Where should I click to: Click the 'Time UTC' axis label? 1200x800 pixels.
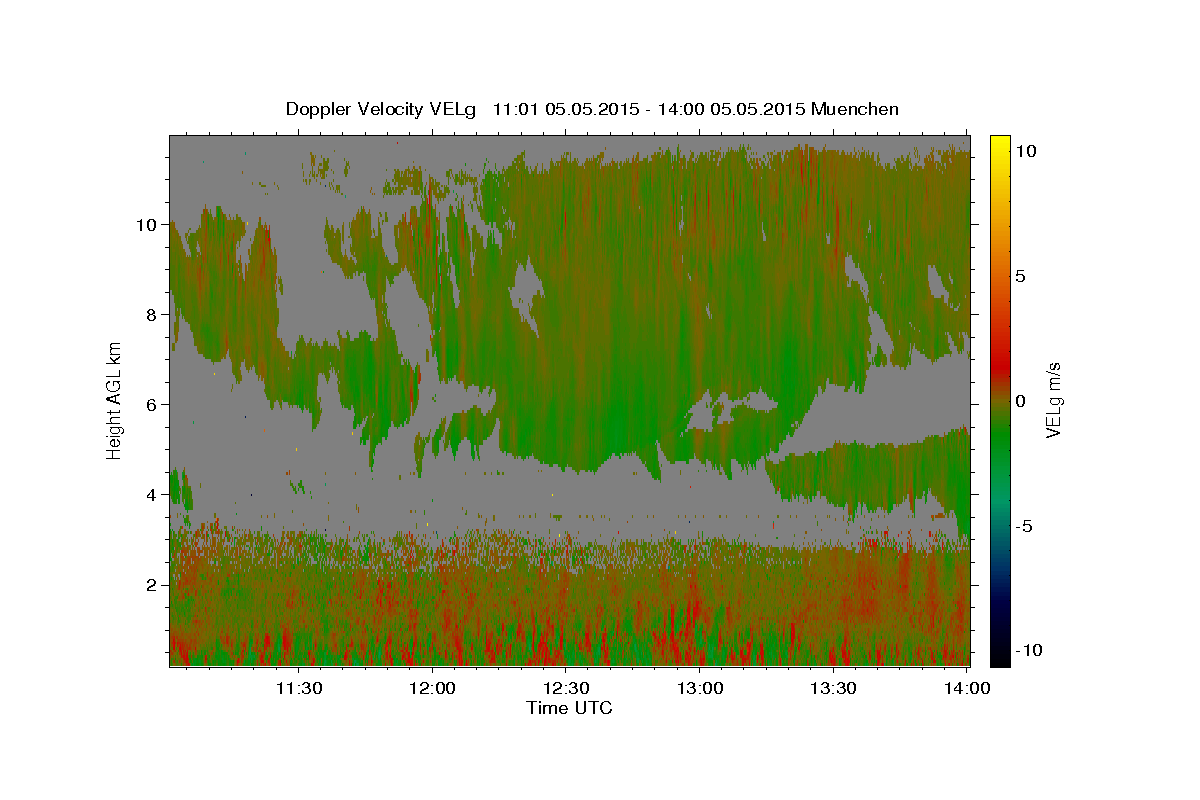tap(569, 708)
